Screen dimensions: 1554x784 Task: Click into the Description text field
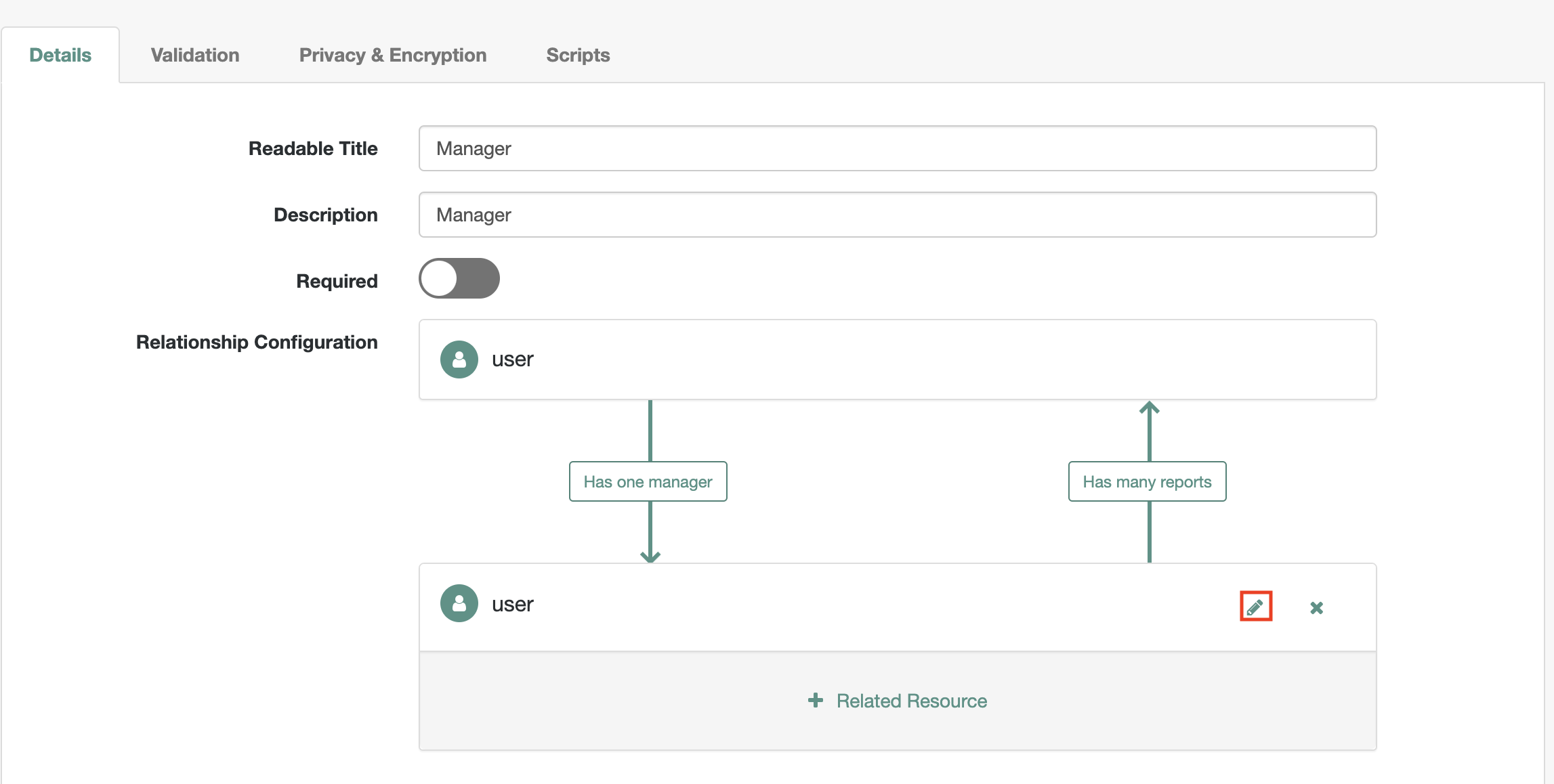[x=897, y=215]
